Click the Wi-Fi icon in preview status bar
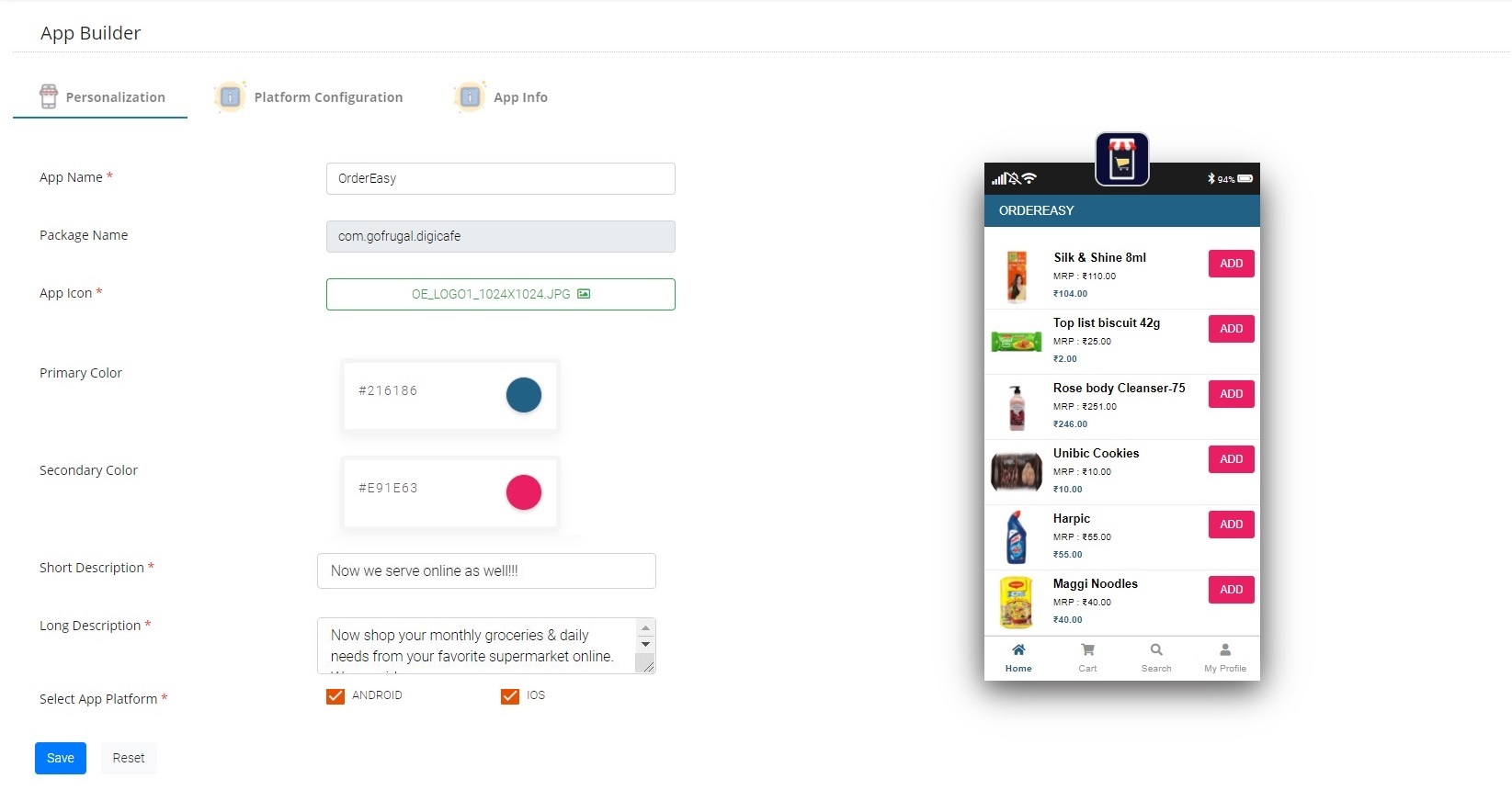The width and height of the screenshot is (1512, 790). coord(1029,178)
